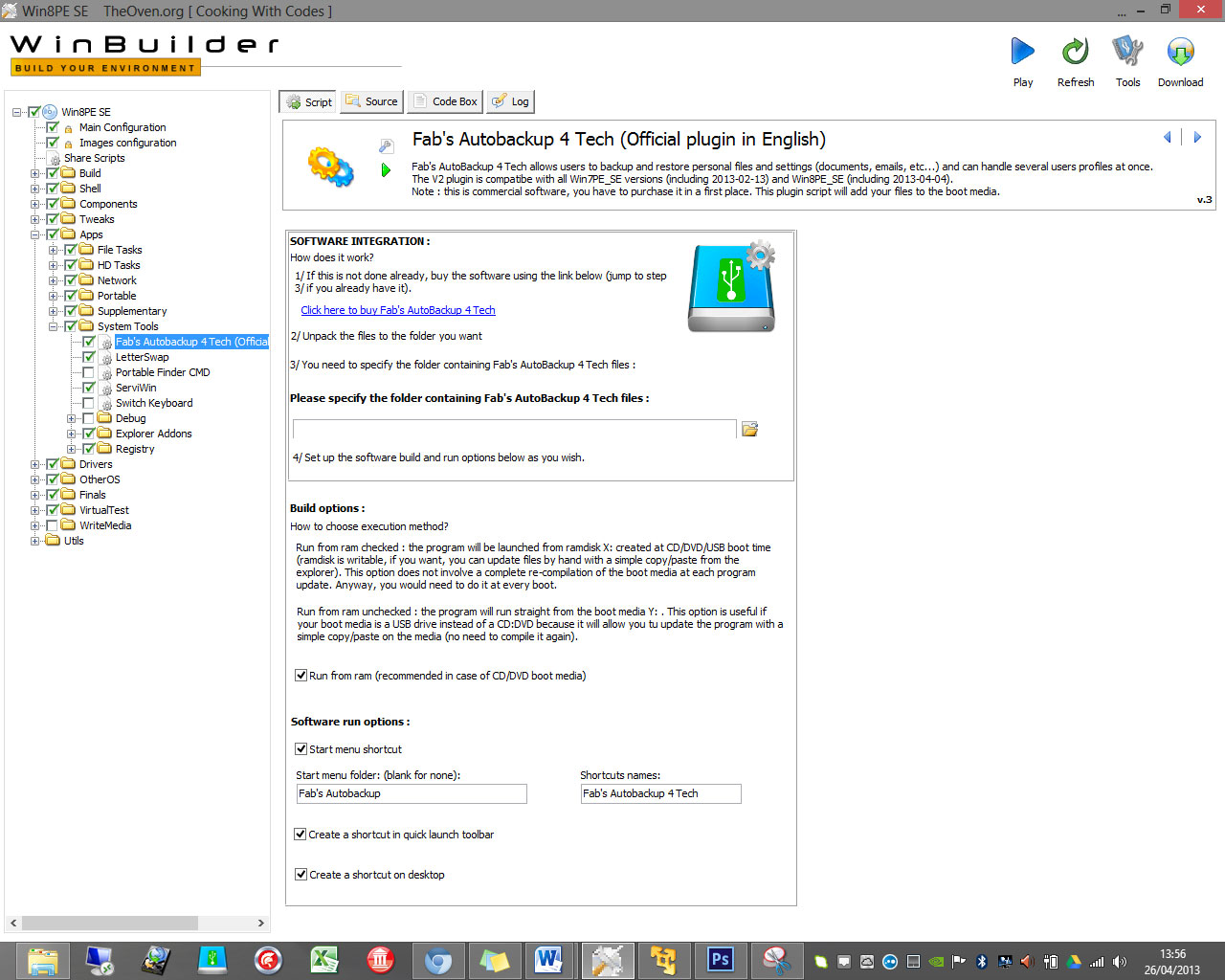Open Click here to buy Fab's AutoBackup link
This screenshot has height=980, width=1225.
[398, 310]
